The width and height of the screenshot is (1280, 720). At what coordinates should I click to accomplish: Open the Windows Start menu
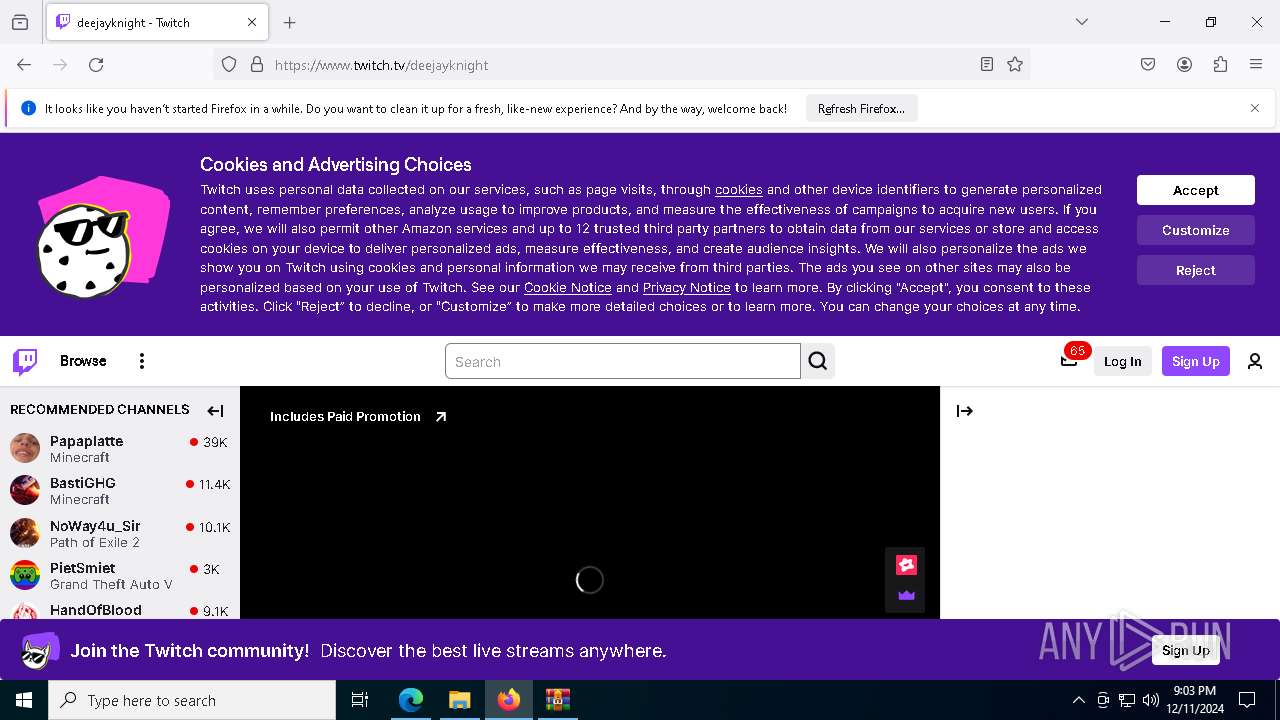24,700
